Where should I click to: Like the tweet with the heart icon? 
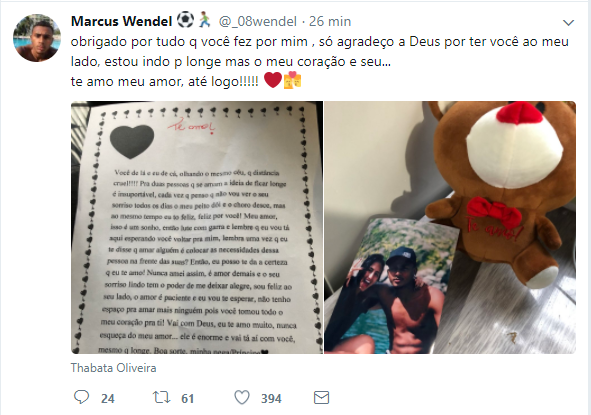(242, 397)
